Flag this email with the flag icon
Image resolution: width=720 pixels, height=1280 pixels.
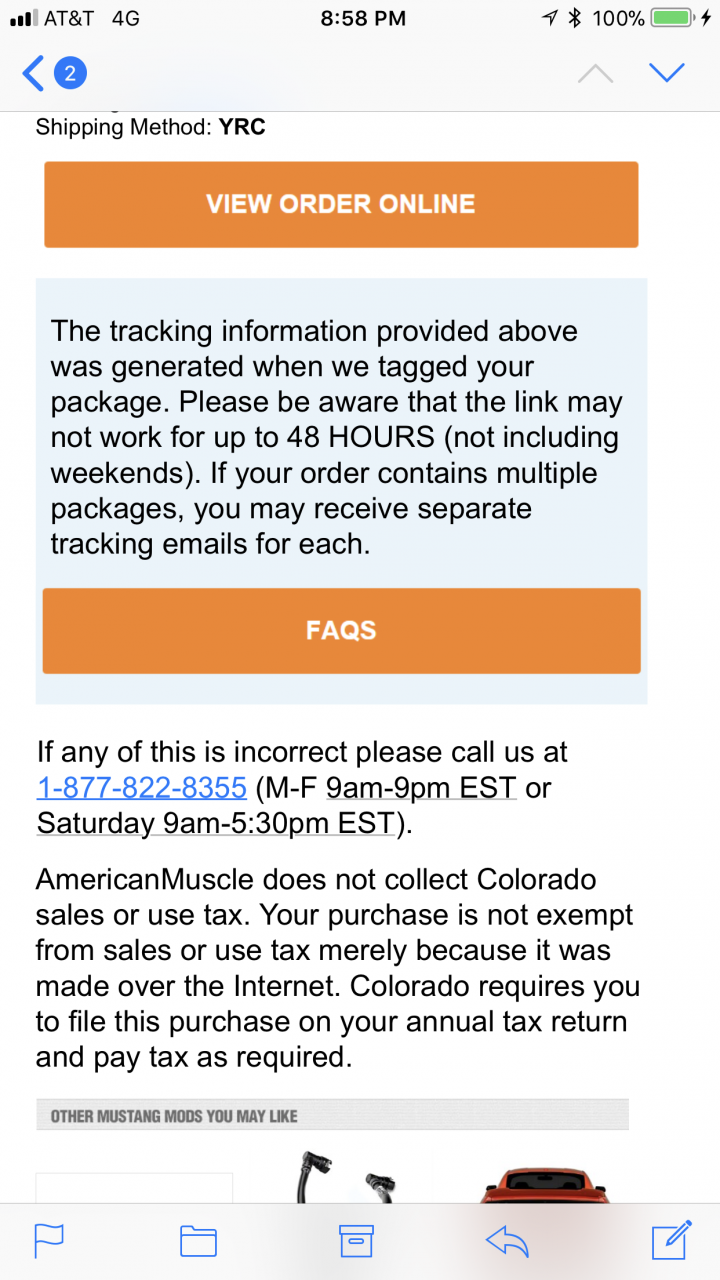[49, 1240]
